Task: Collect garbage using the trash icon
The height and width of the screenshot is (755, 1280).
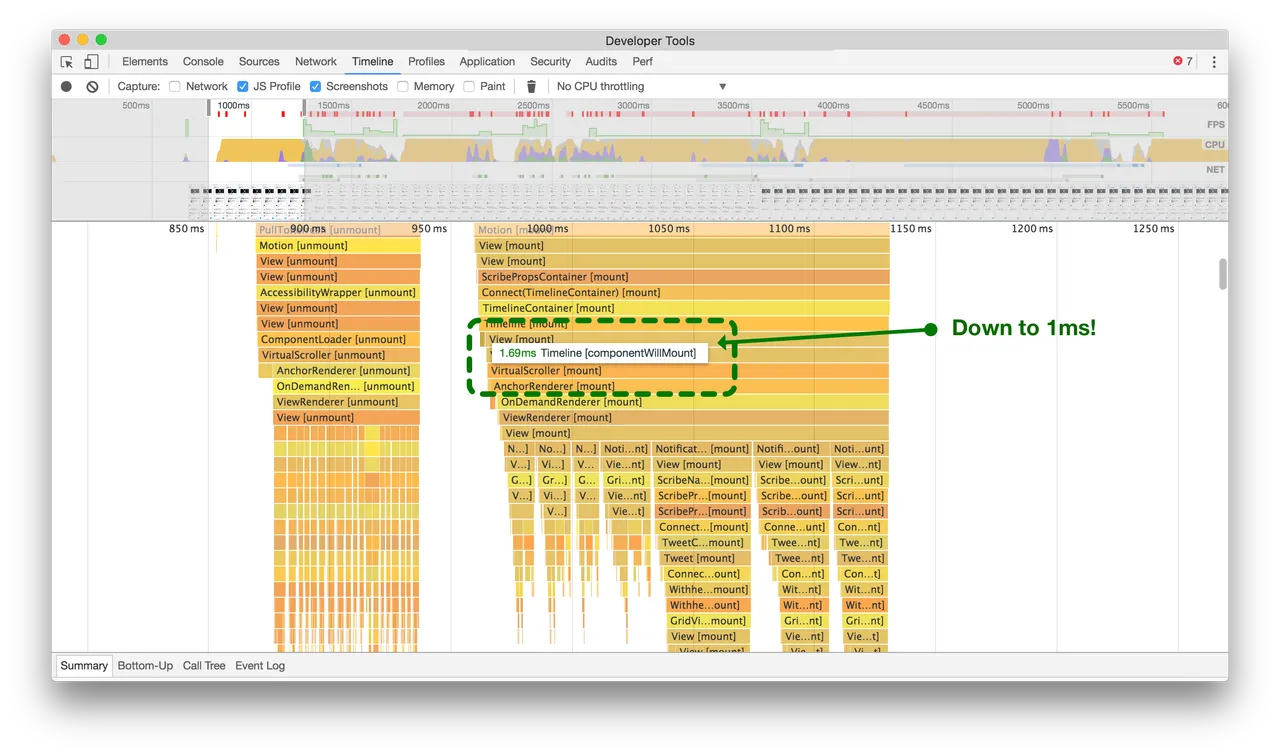Action: pos(531,86)
